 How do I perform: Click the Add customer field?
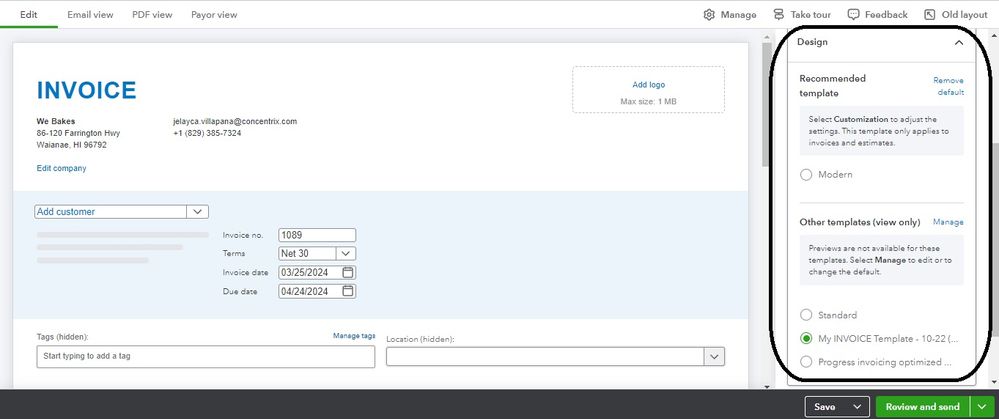click(111, 211)
